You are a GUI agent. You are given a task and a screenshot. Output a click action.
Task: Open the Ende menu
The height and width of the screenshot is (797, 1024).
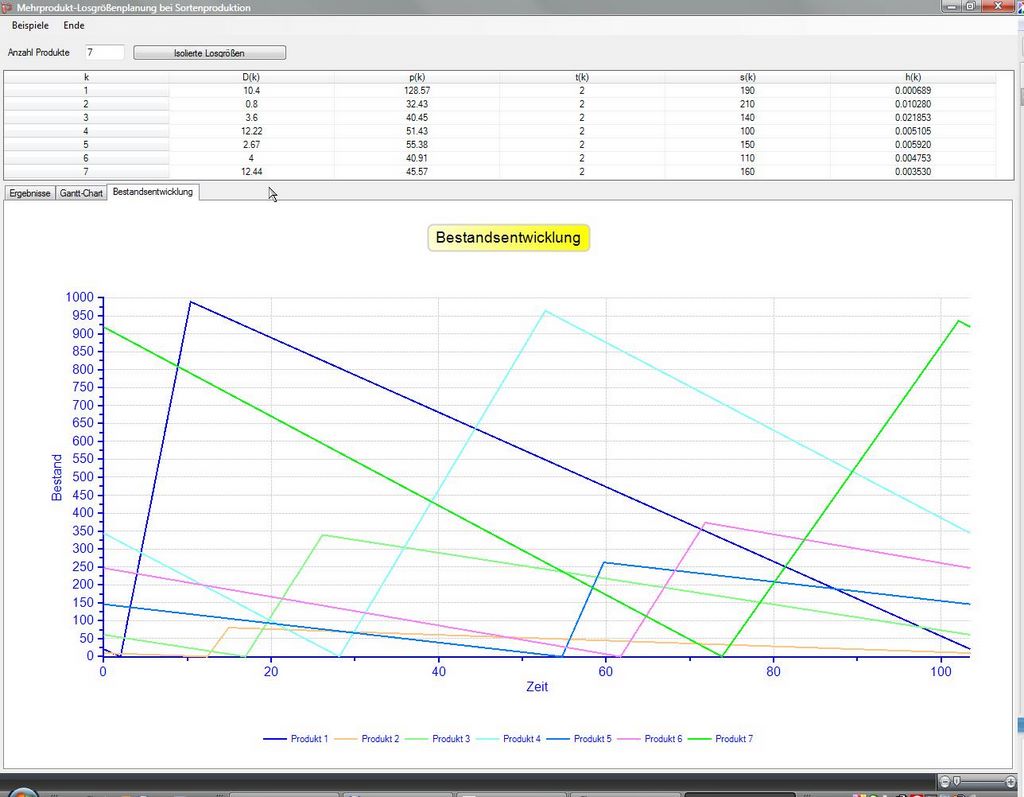point(74,25)
